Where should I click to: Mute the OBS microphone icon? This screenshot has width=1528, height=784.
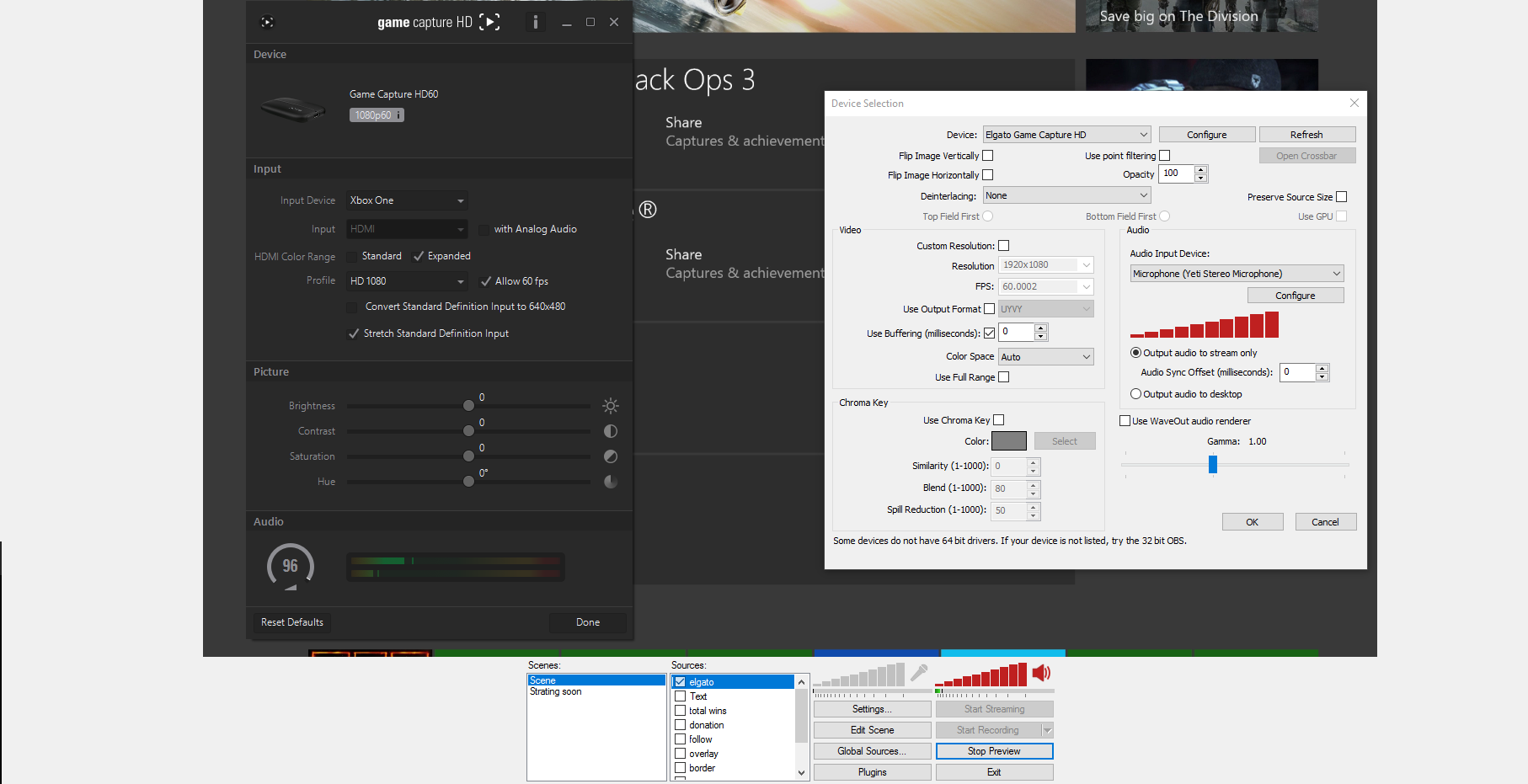tap(919, 673)
